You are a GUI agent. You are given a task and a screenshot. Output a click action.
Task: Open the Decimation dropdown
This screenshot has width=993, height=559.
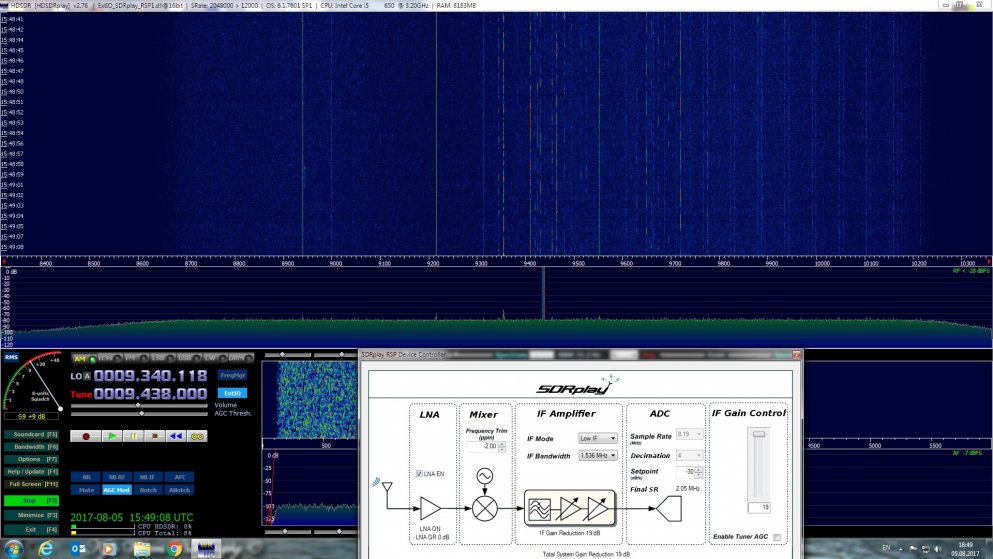690,455
